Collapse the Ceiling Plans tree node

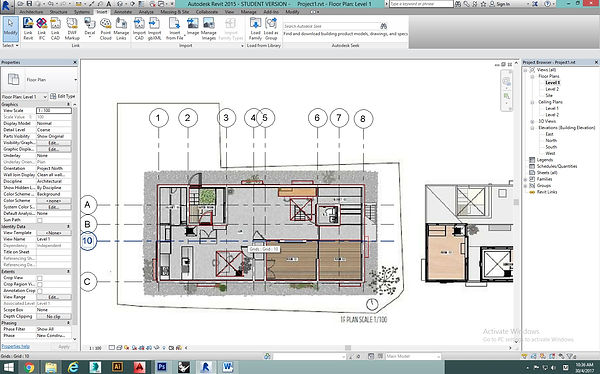532,102
